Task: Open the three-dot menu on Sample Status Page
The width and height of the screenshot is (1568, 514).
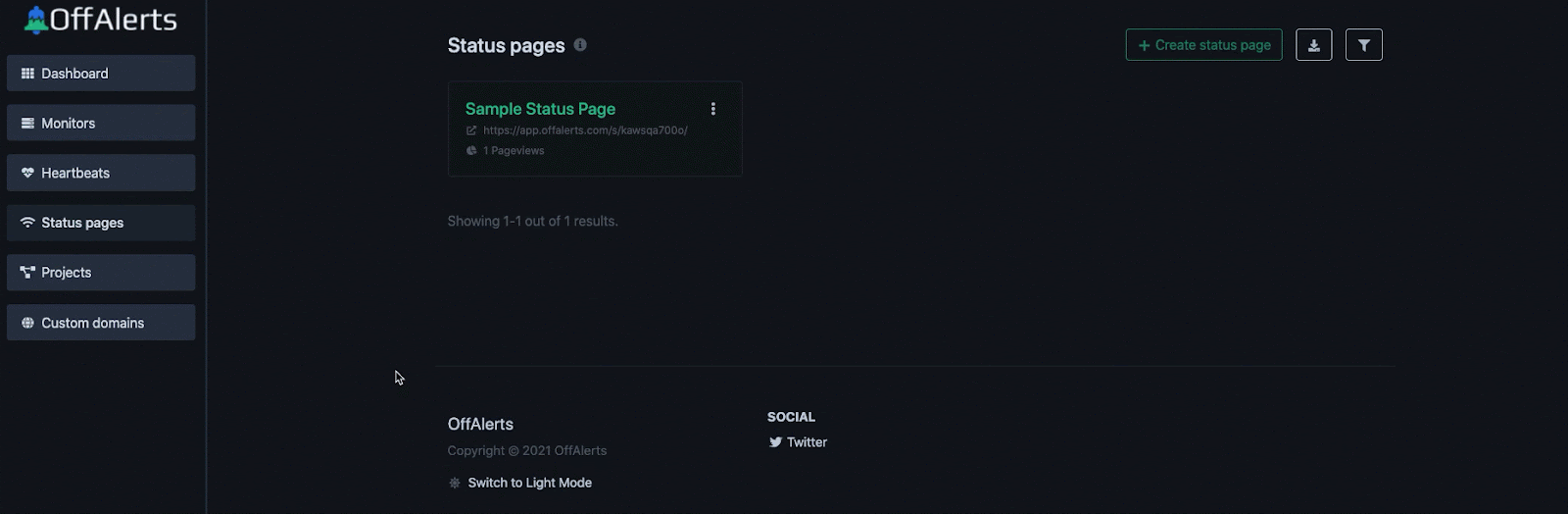Action: pyautogui.click(x=713, y=109)
